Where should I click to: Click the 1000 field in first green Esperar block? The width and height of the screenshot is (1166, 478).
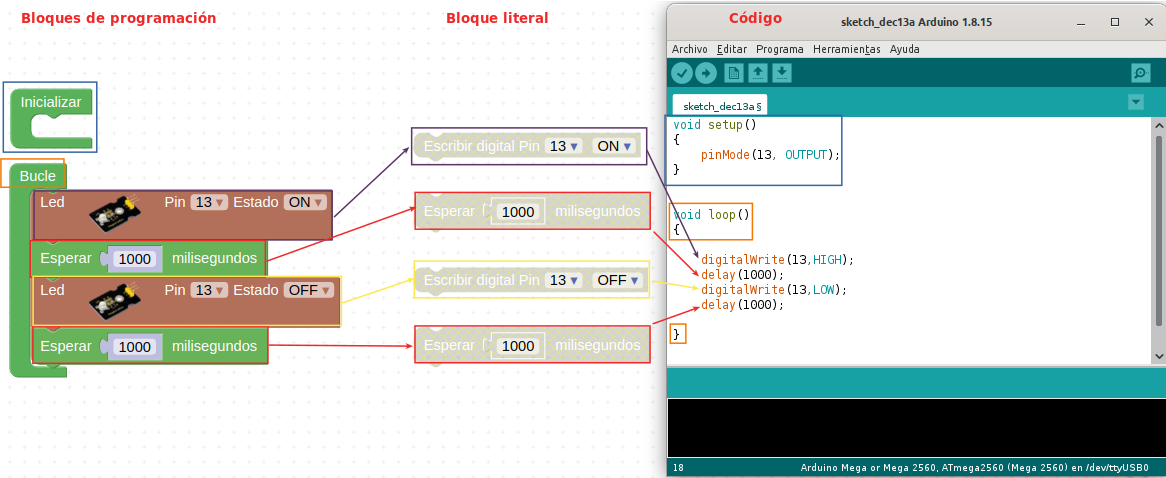click(x=135, y=259)
